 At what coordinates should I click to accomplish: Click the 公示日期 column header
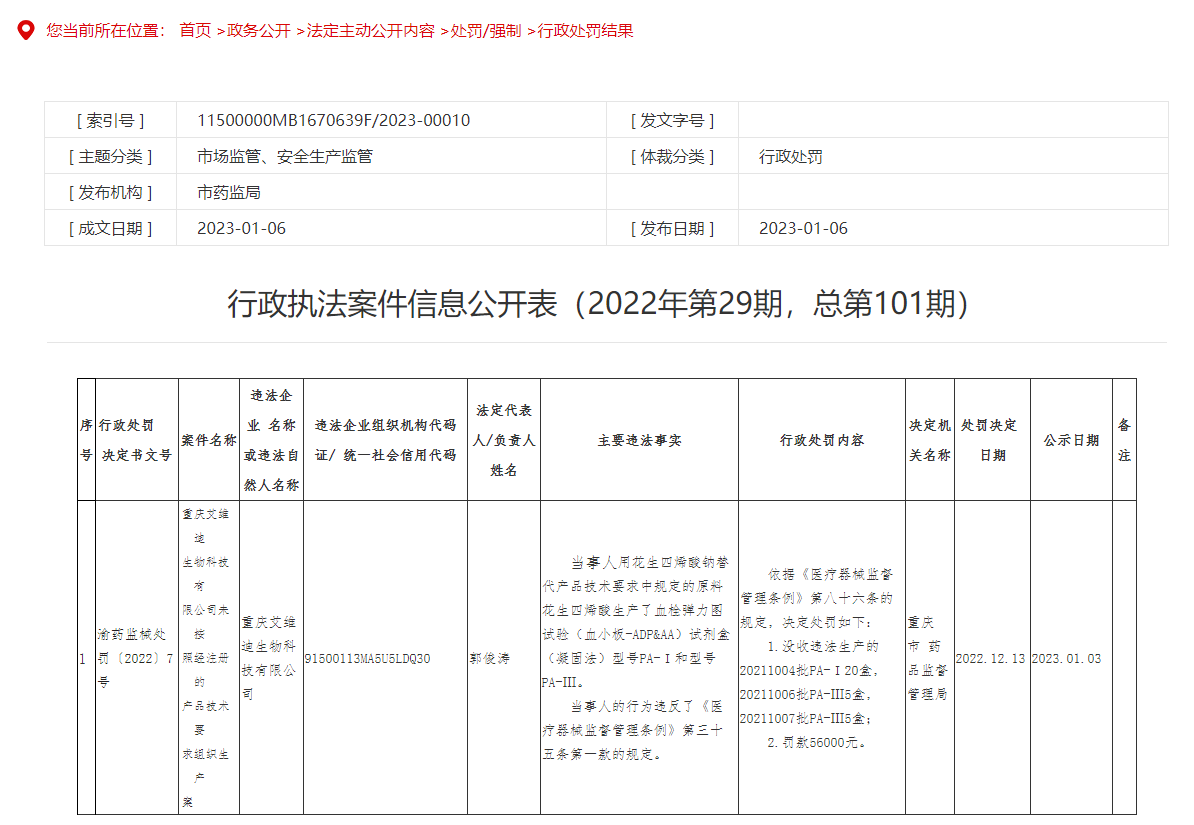(1071, 440)
